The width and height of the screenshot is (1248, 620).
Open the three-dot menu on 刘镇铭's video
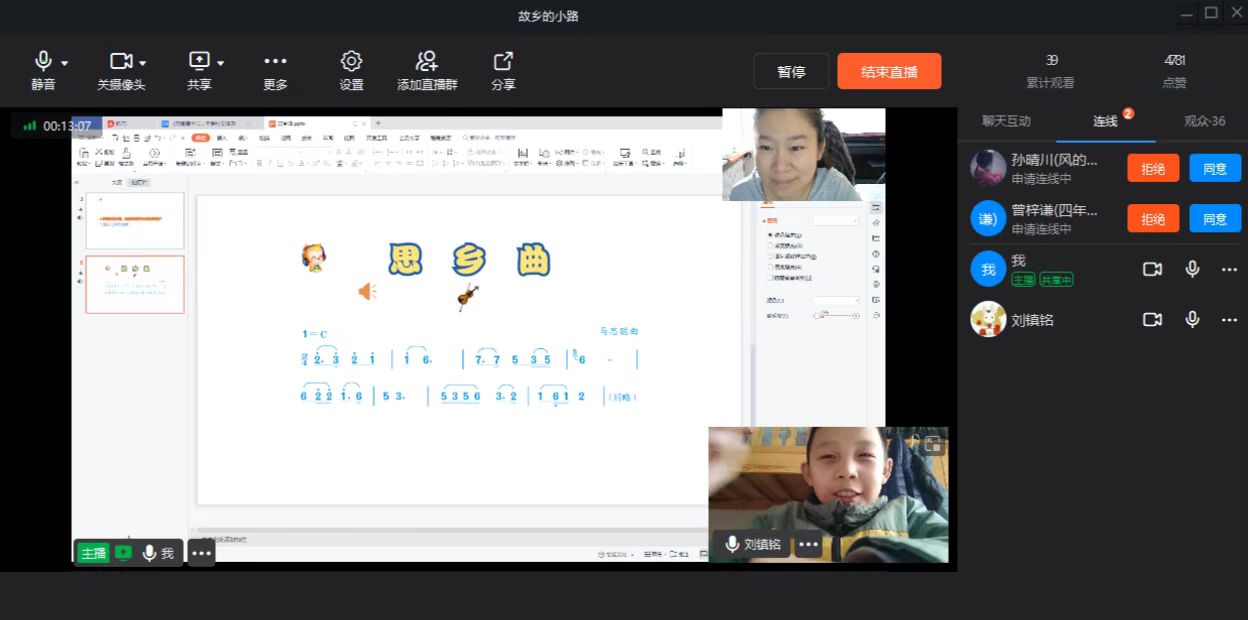click(x=808, y=545)
